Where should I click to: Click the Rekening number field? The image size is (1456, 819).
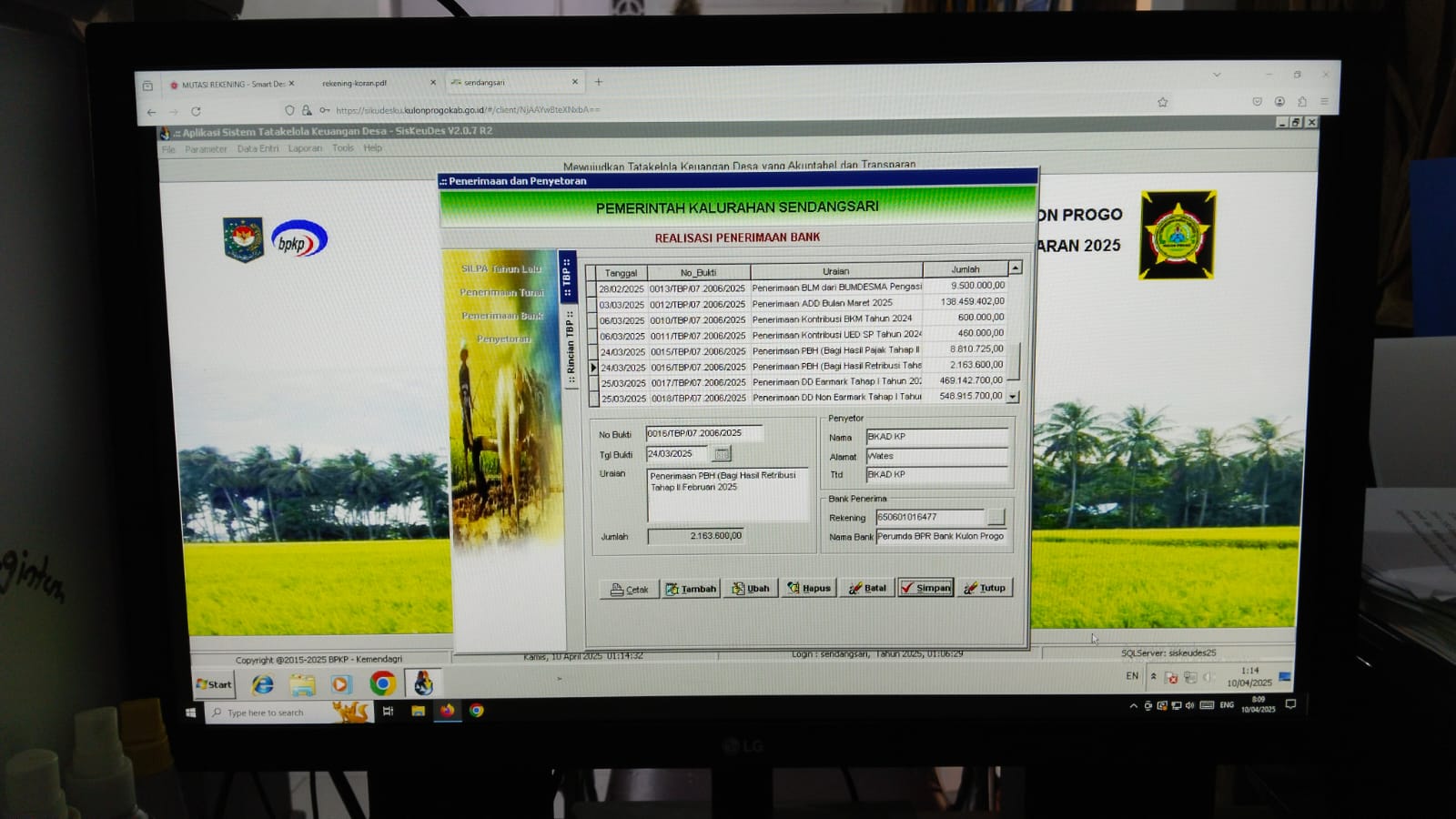(x=930, y=517)
